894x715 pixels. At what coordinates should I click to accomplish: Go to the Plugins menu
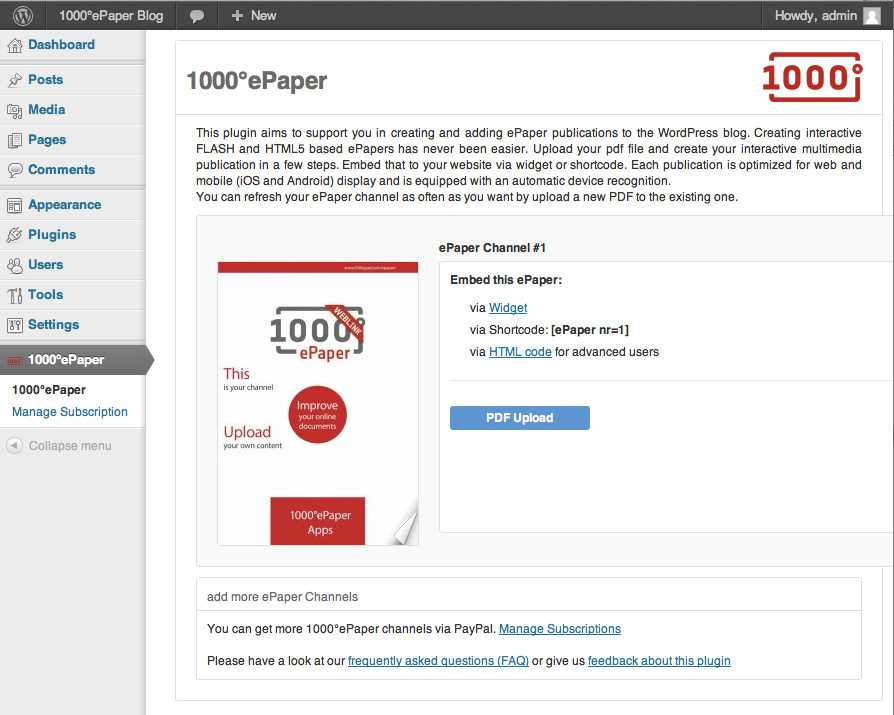coord(52,235)
